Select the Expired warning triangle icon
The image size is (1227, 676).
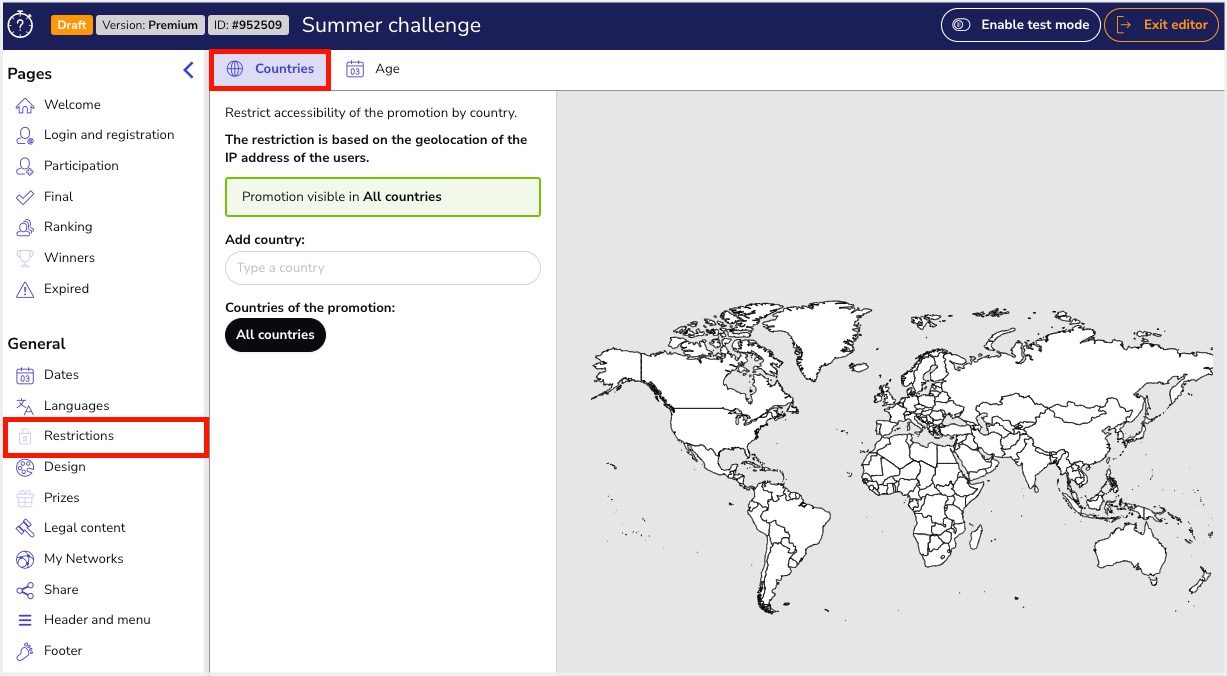[x=25, y=289]
